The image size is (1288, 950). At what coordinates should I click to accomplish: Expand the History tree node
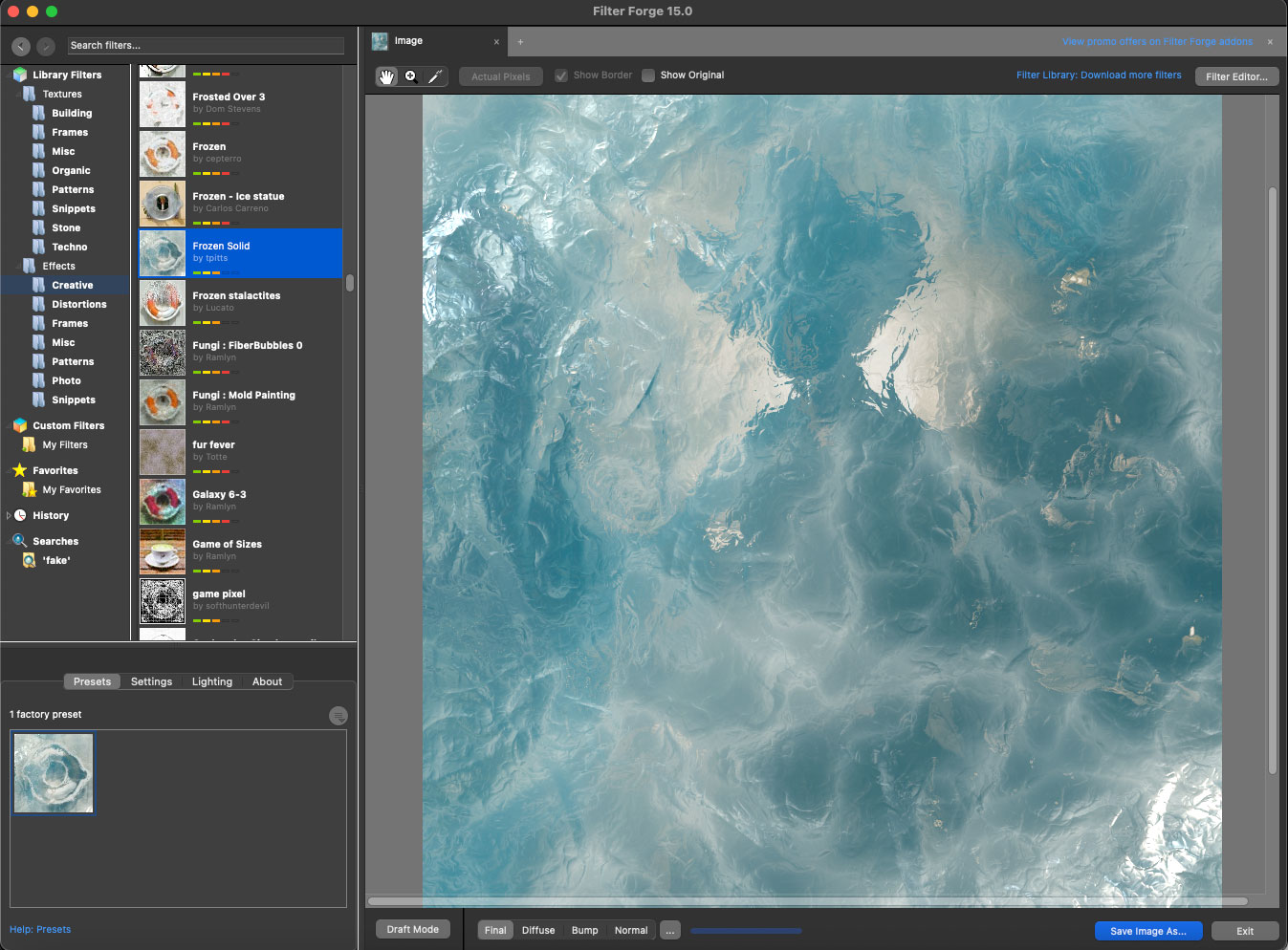9,515
